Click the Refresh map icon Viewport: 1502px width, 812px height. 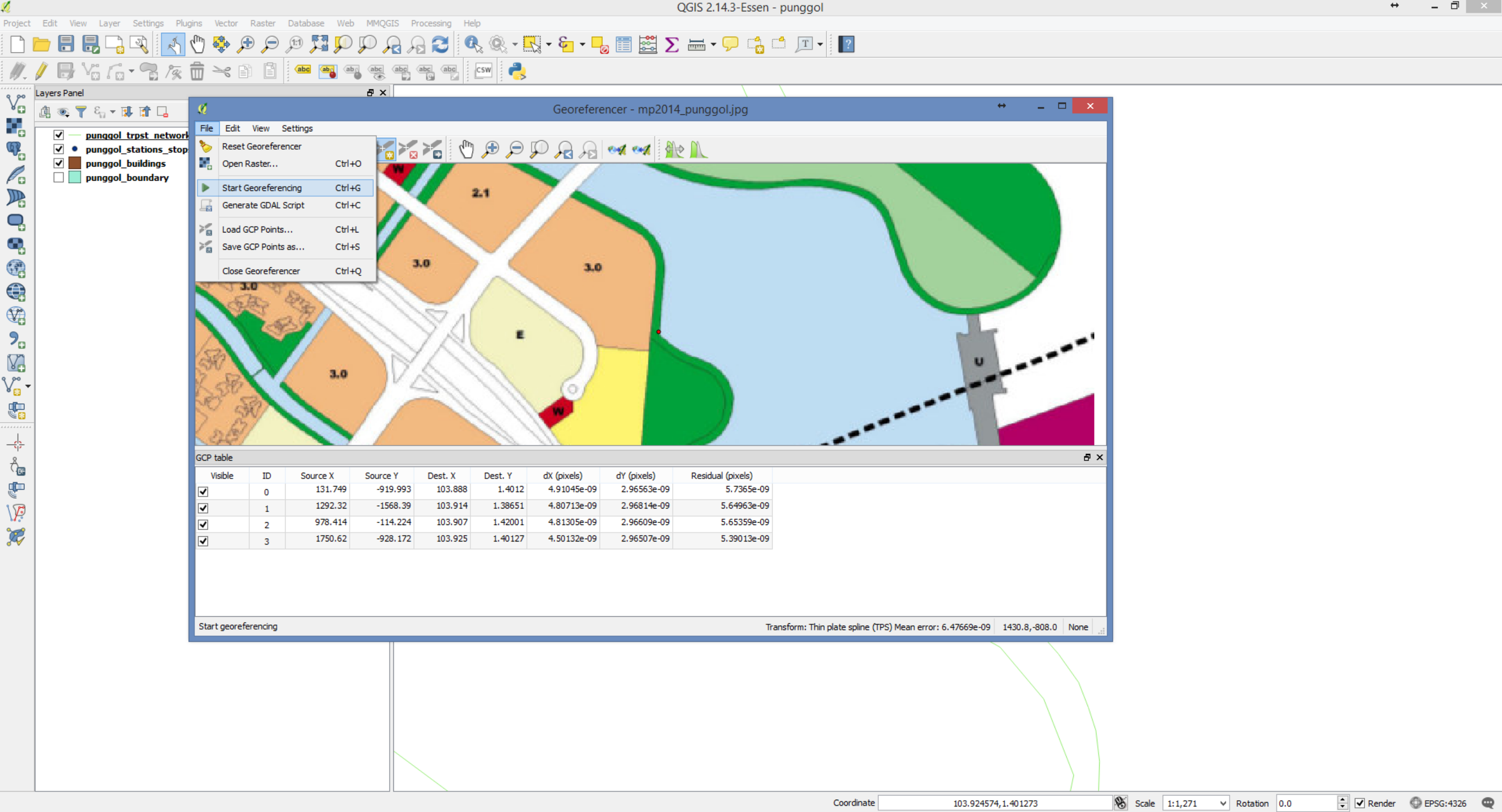coord(440,44)
